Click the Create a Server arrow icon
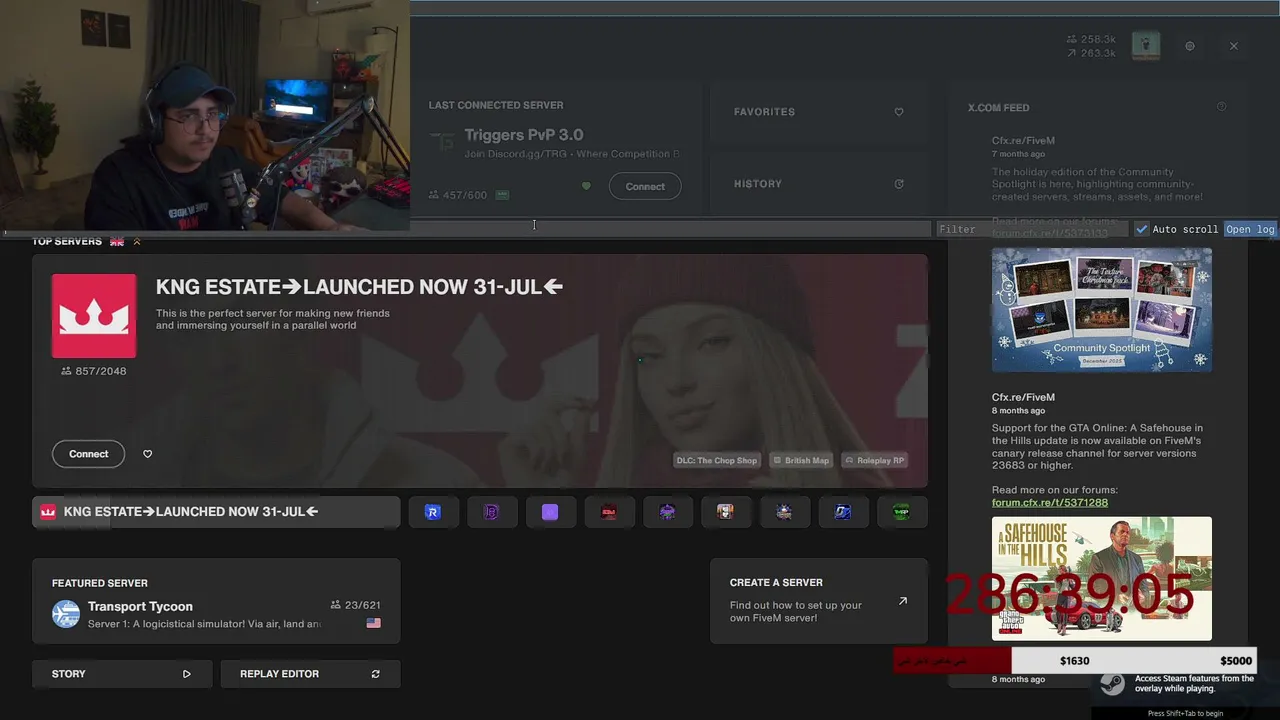 click(903, 601)
